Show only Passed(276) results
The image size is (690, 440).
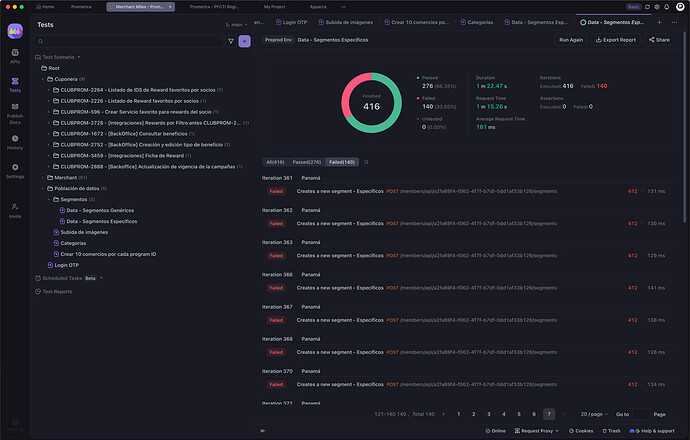(x=307, y=161)
